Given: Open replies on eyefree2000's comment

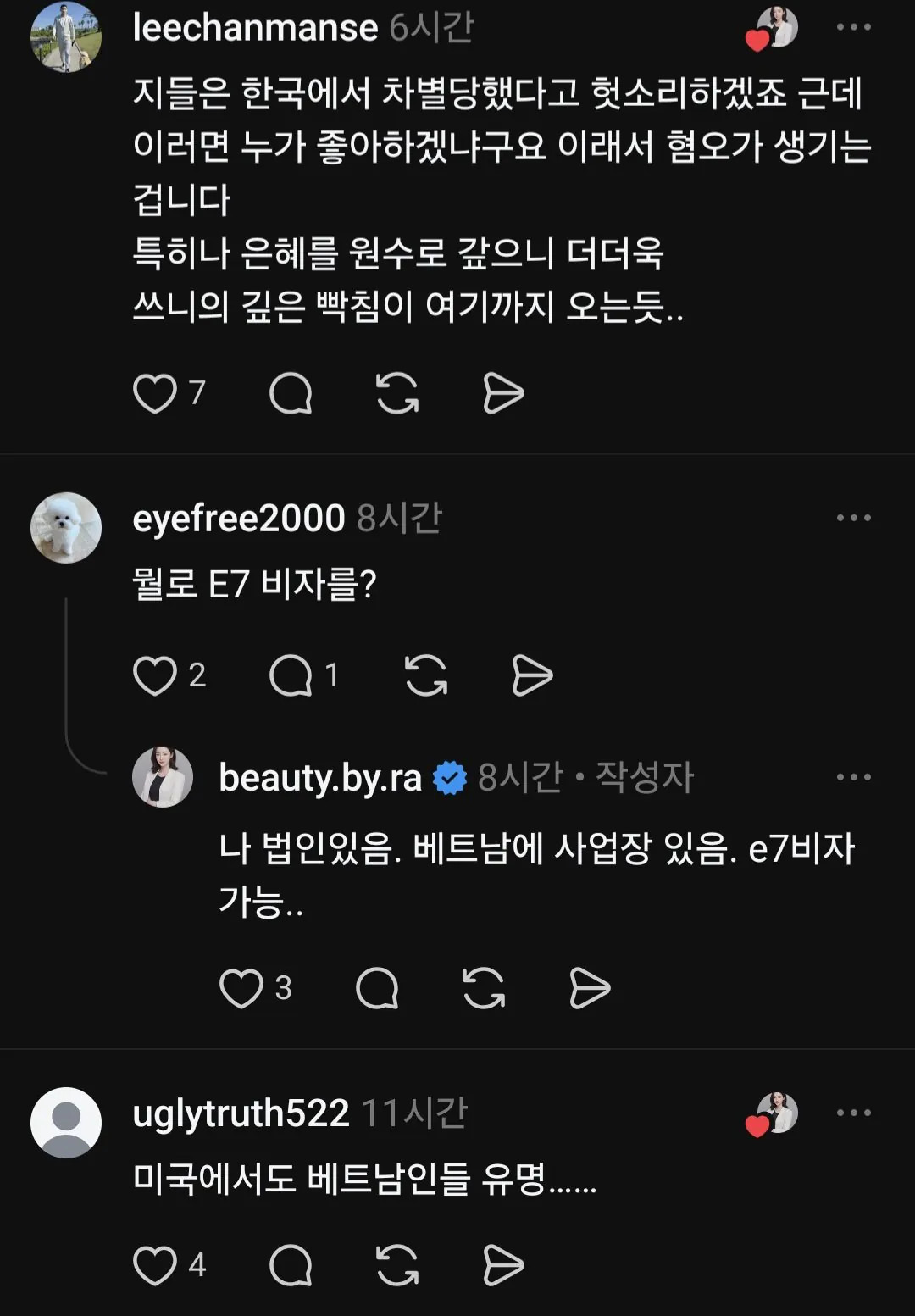Looking at the screenshot, I should pyautogui.click(x=291, y=675).
